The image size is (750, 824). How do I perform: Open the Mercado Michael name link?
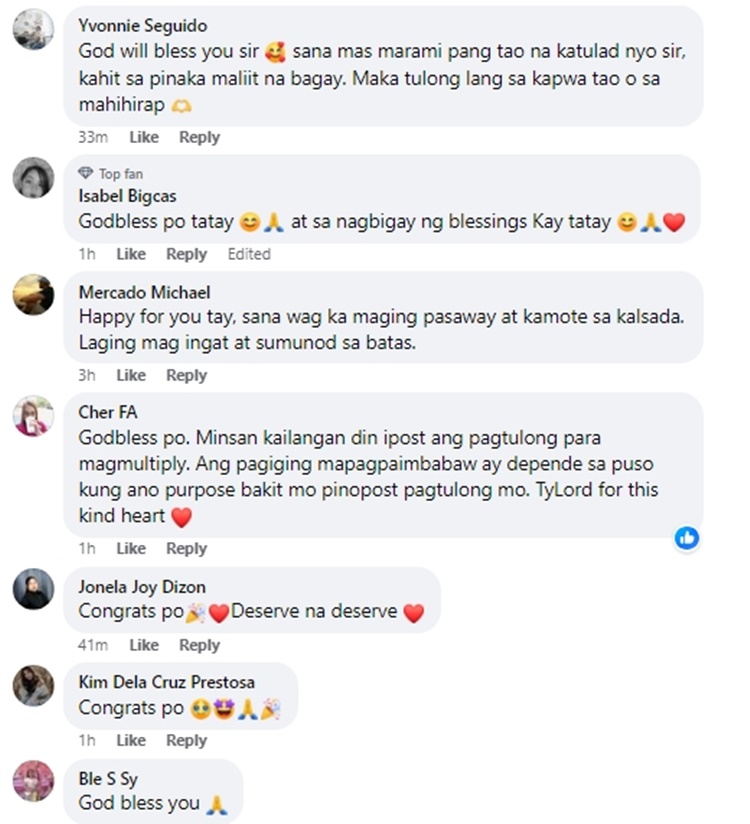click(x=145, y=292)
